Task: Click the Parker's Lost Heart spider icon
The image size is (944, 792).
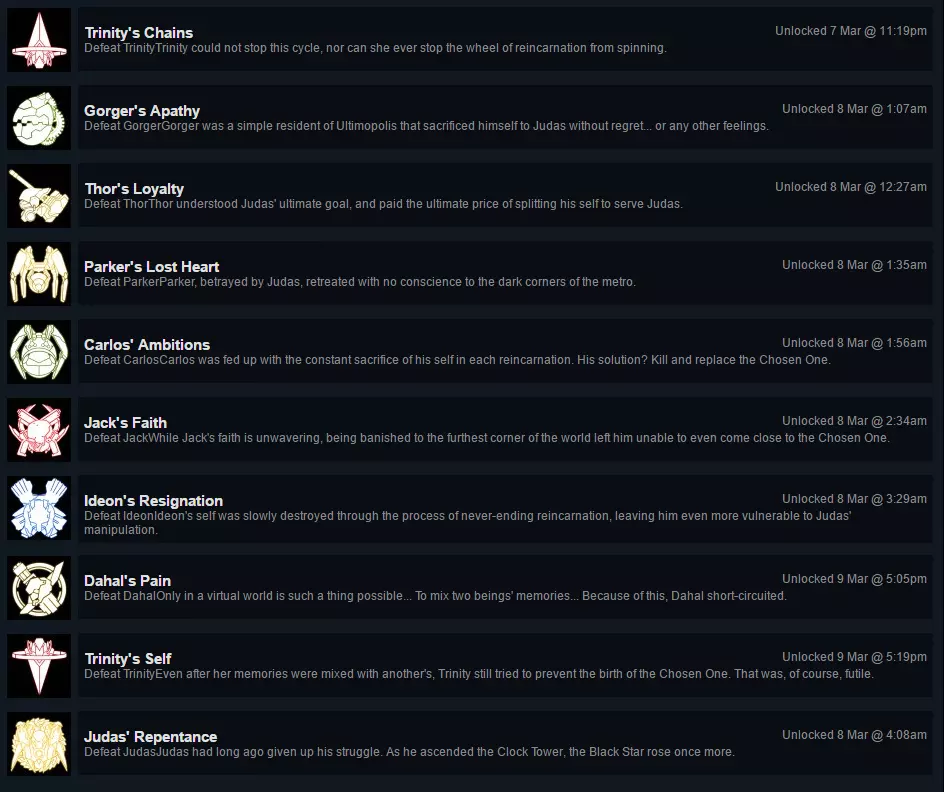Action: 39,274
